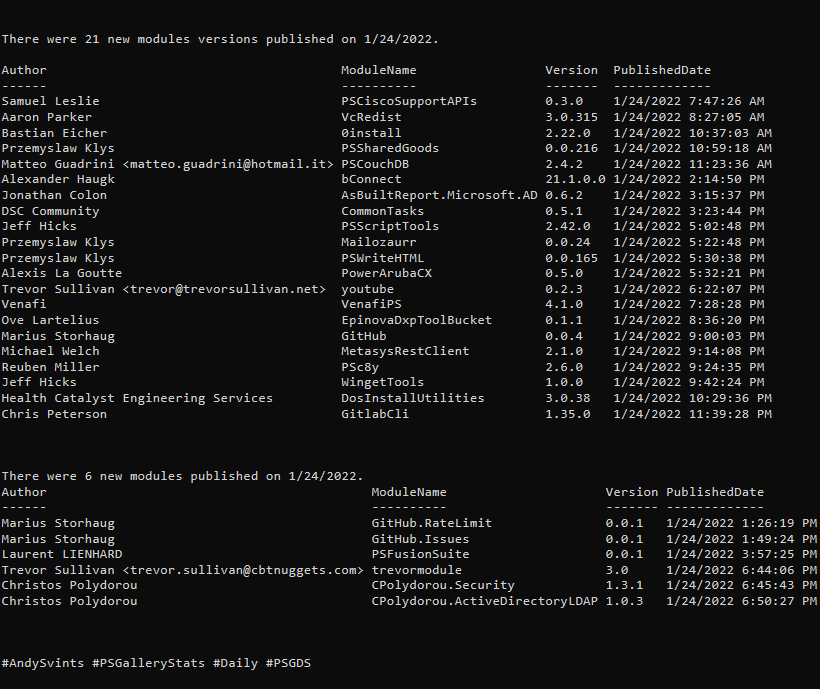Select version 3.0 of trevormodule

pos(617,570)
